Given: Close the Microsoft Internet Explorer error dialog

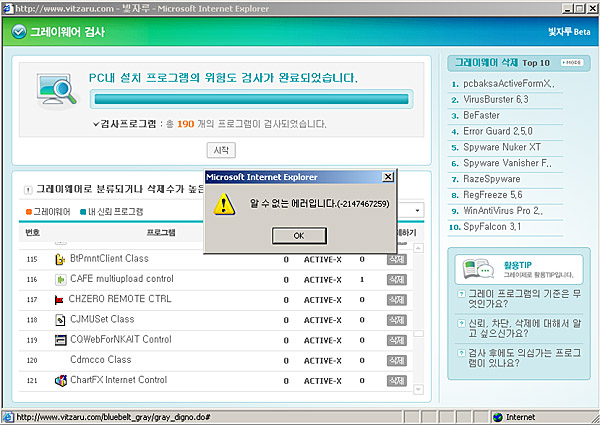Looking at the screenshot, I should [388, 177].
